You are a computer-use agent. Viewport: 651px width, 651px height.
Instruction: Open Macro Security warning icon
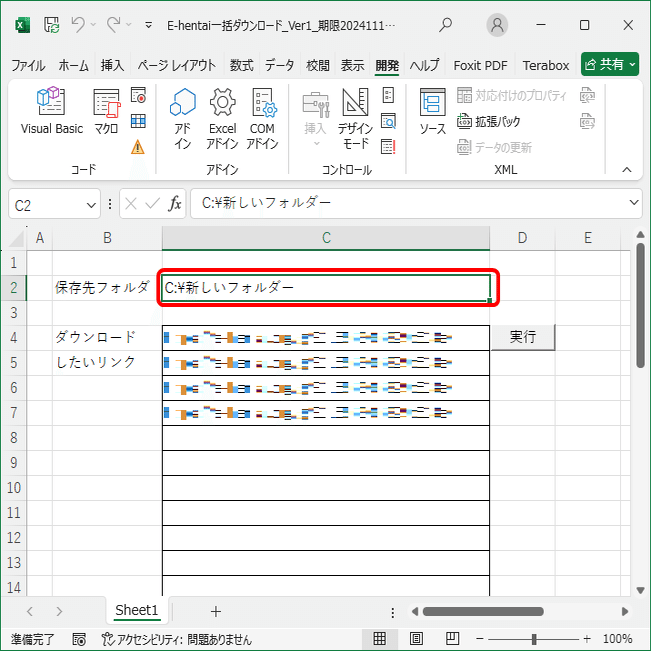138,147
